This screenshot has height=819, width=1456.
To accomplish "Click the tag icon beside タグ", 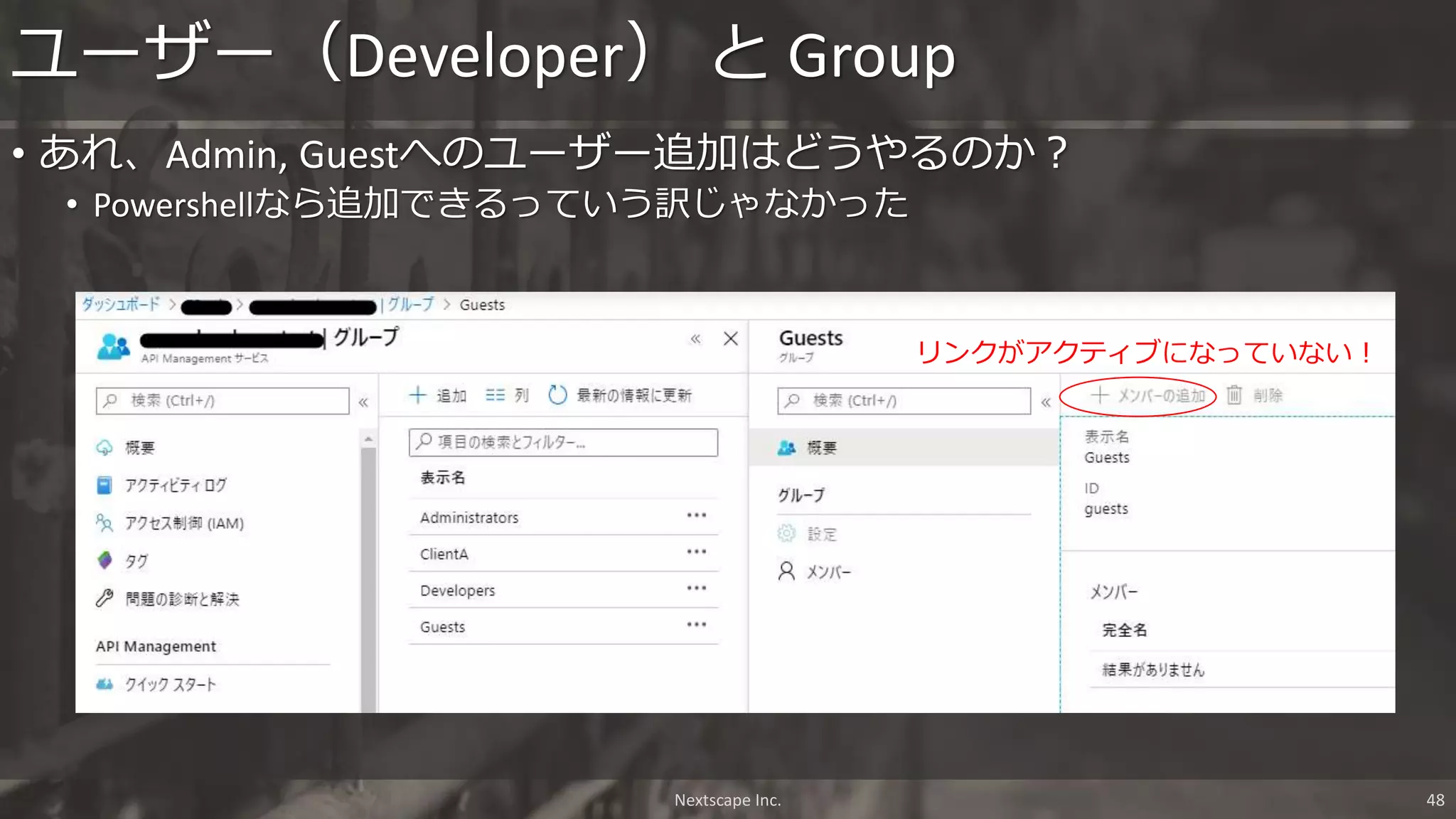I will coord(105,560).
